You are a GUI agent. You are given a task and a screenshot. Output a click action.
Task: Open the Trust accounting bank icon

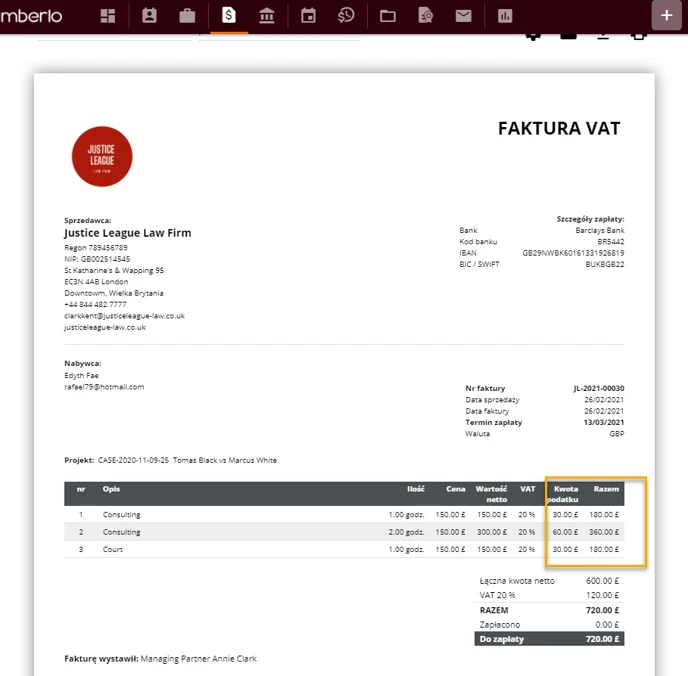(x=267, y=16)
